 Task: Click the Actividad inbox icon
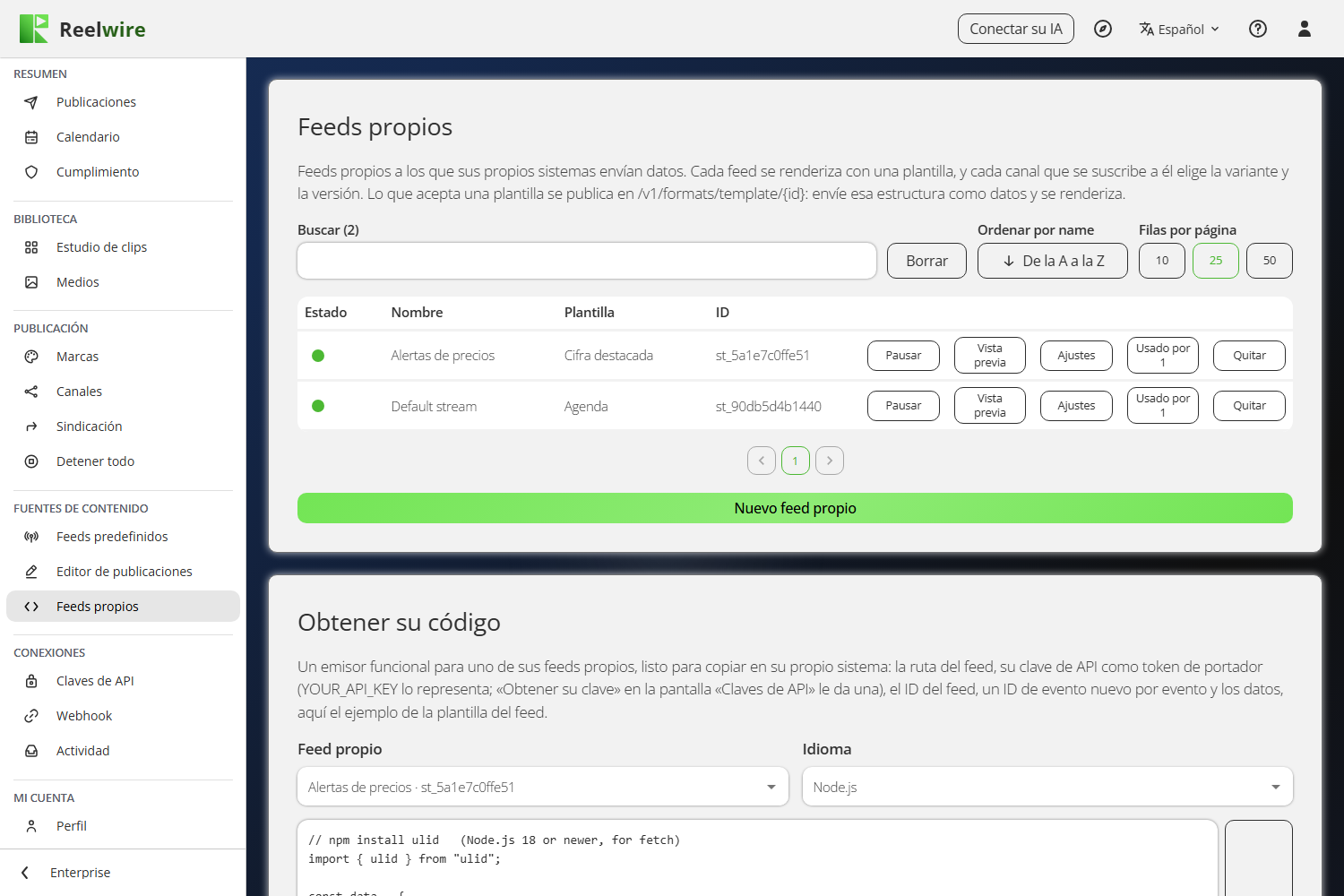[x=31, y=751]
